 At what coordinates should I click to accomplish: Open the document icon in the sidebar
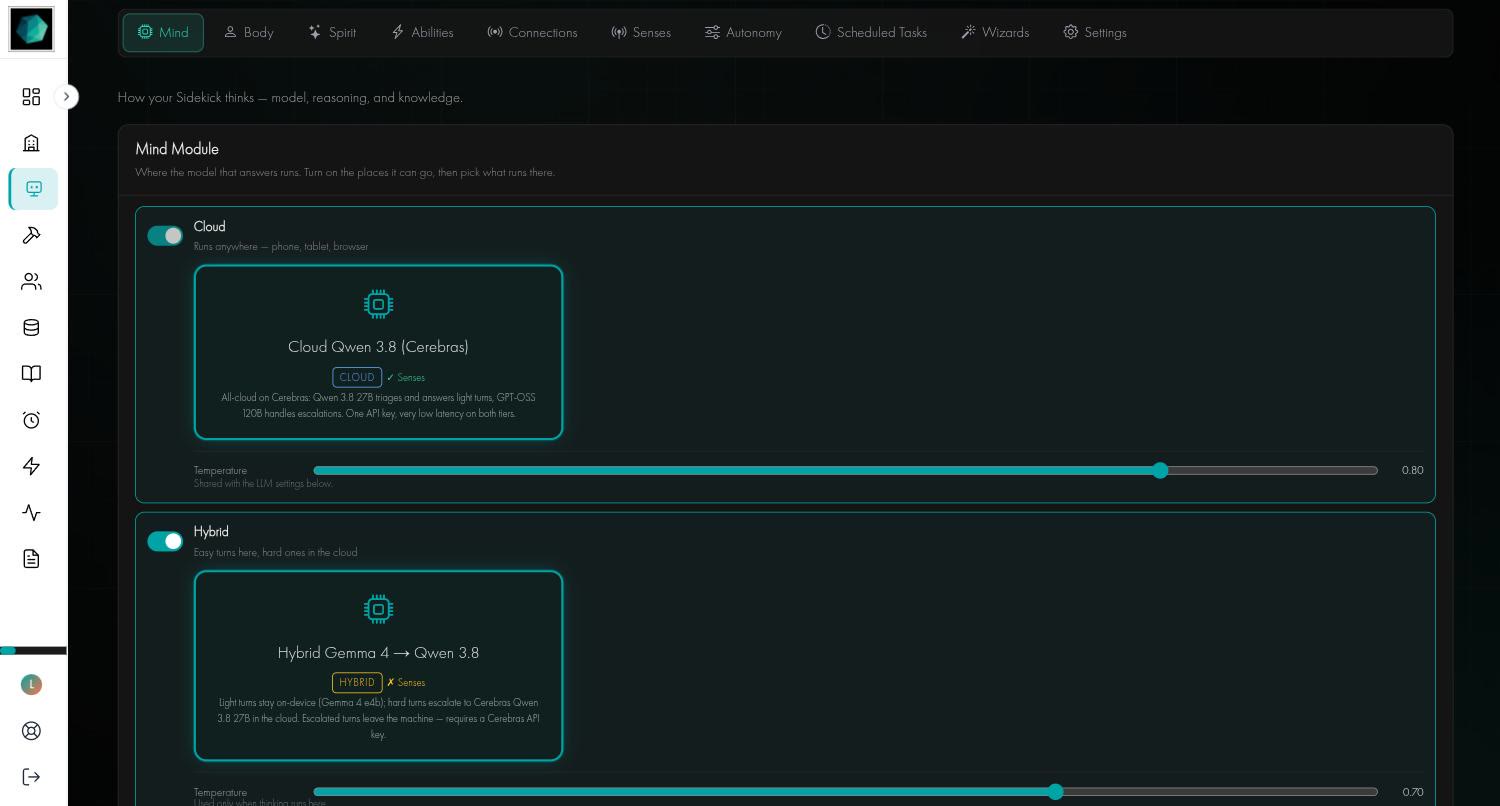tap(31, 558)
